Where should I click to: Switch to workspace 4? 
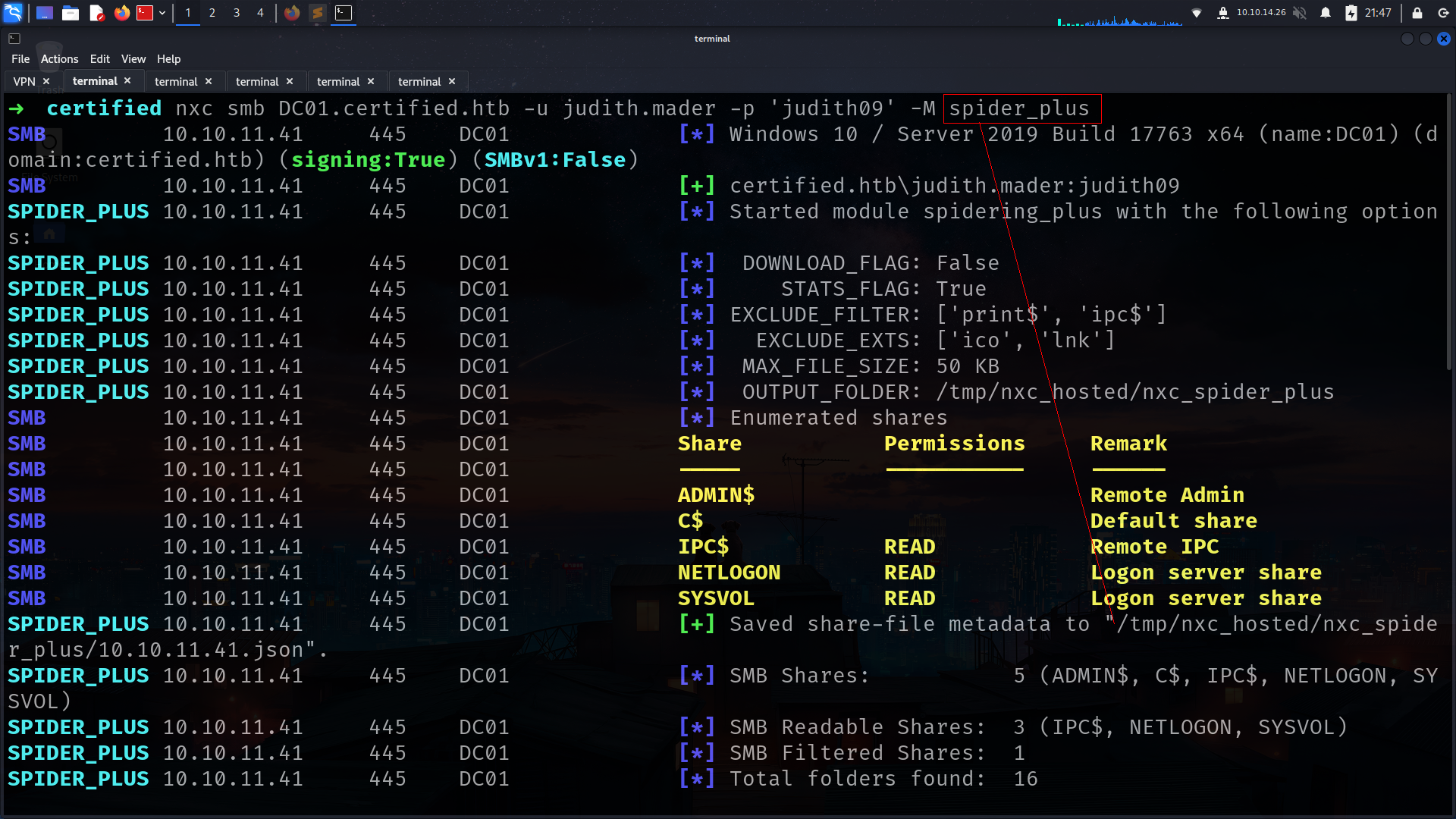pos(260,13)
